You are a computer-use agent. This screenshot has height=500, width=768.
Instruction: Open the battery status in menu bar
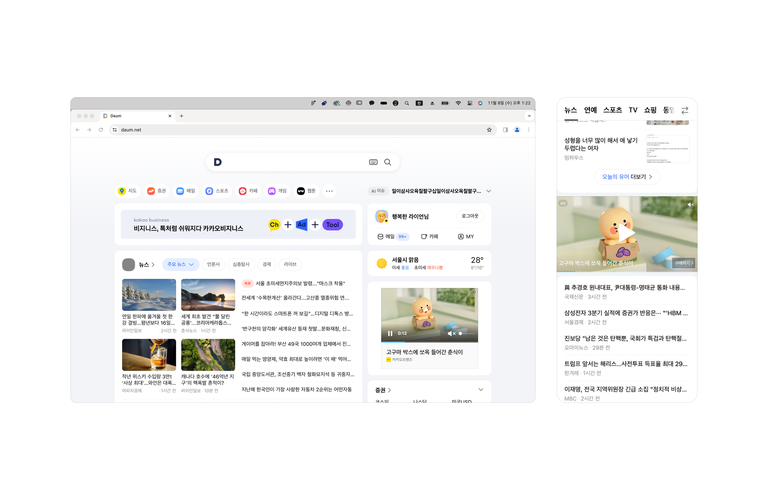pyautogui.click(x=445, y=103)
